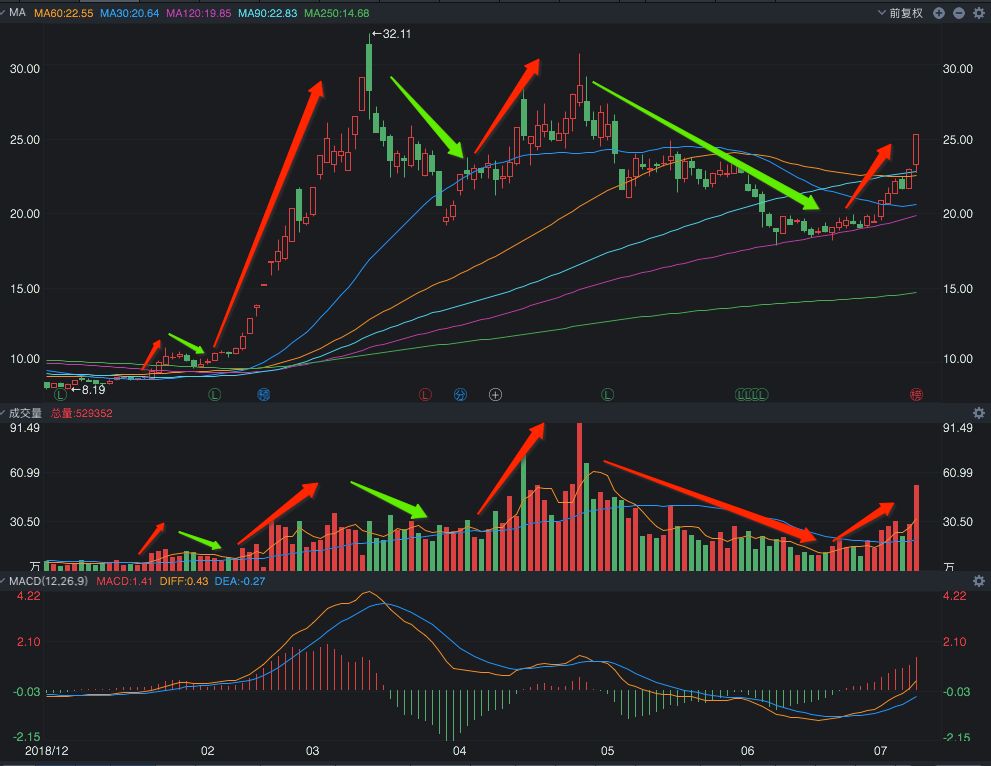
Task: Click 06 month on time axis
Action: pyautogui.click(x=747, y=751)
